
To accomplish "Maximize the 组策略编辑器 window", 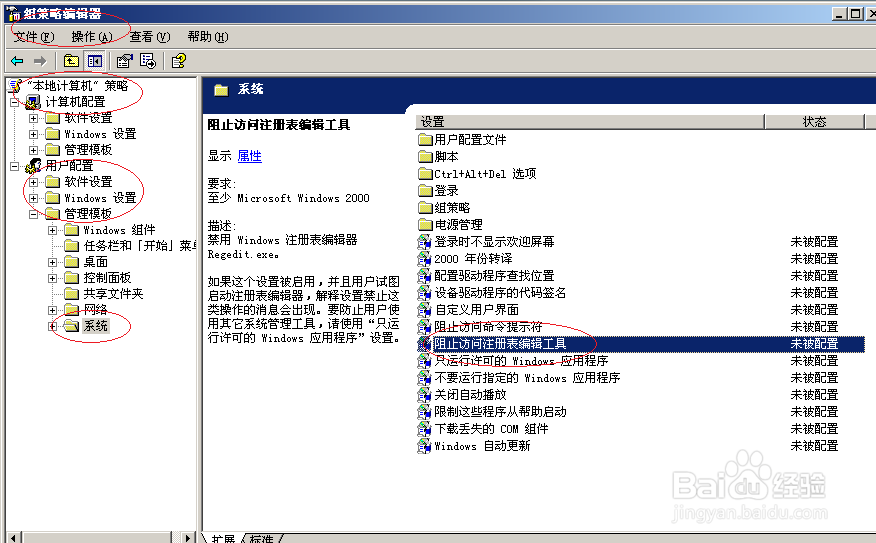I will [855, 13].
